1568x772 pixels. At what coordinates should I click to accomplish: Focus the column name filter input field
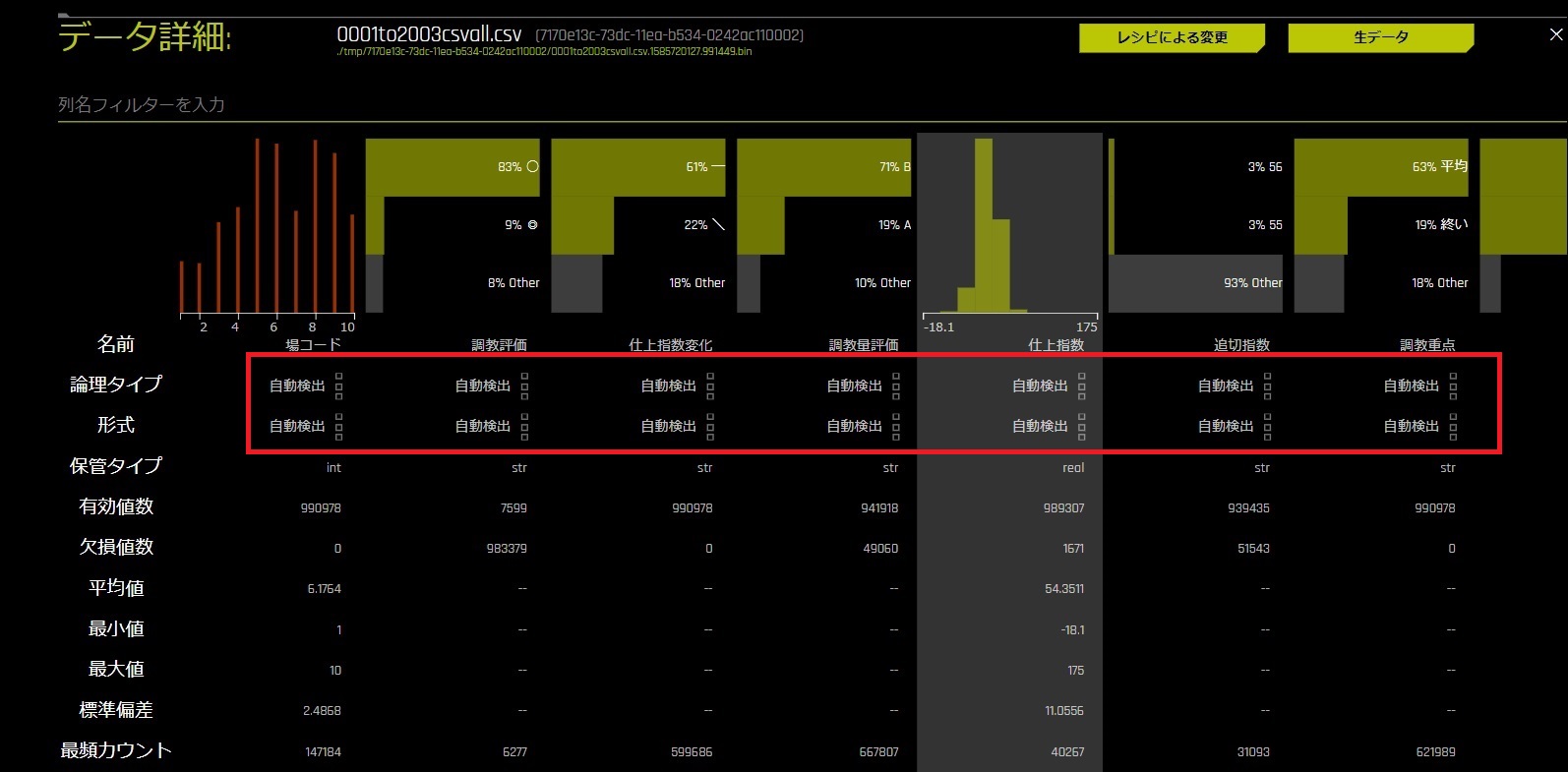coord(393,104)
